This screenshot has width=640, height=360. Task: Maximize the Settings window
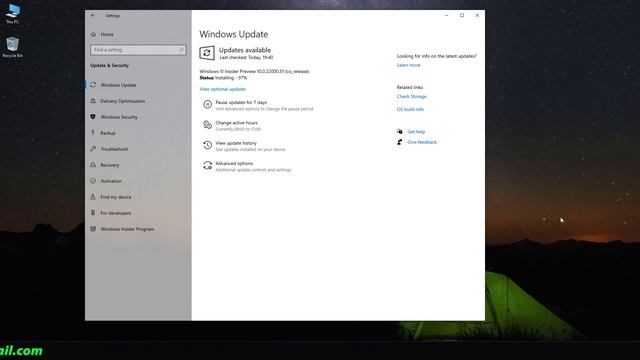click(x=462, y=16)
